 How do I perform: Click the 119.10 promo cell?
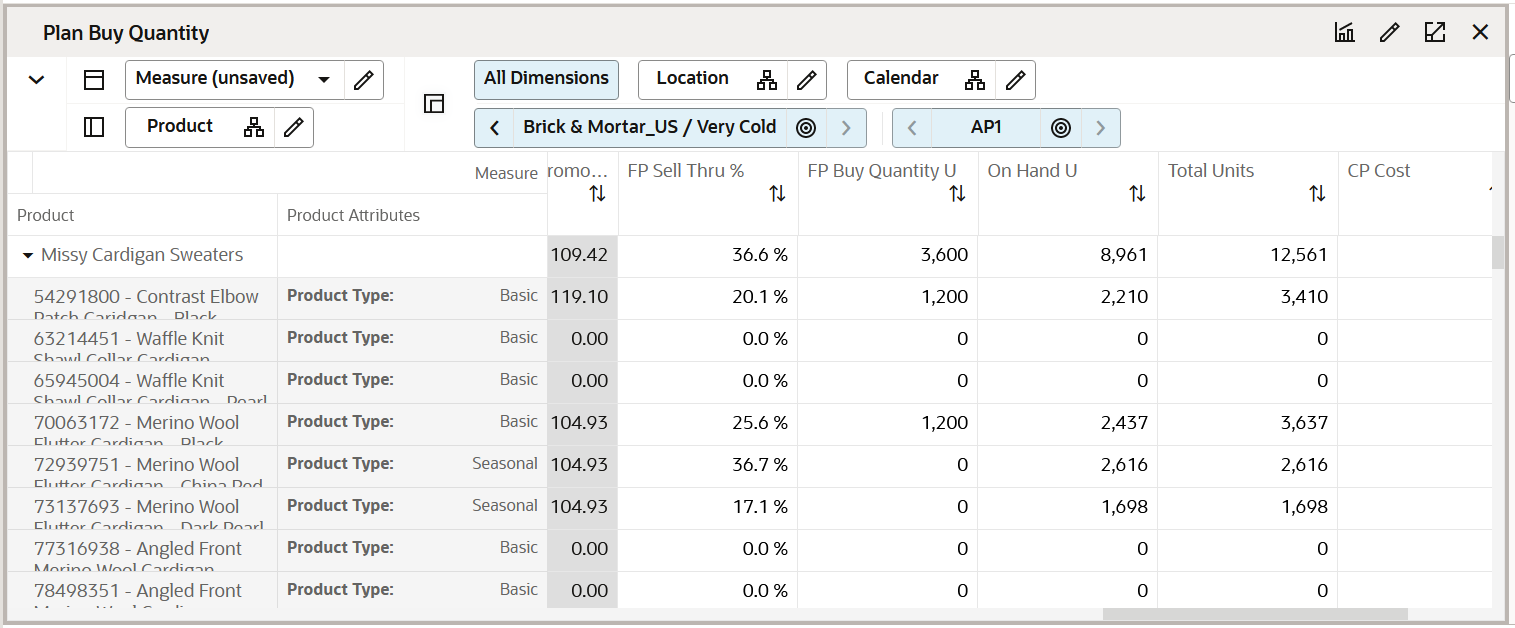click(582, 298)
